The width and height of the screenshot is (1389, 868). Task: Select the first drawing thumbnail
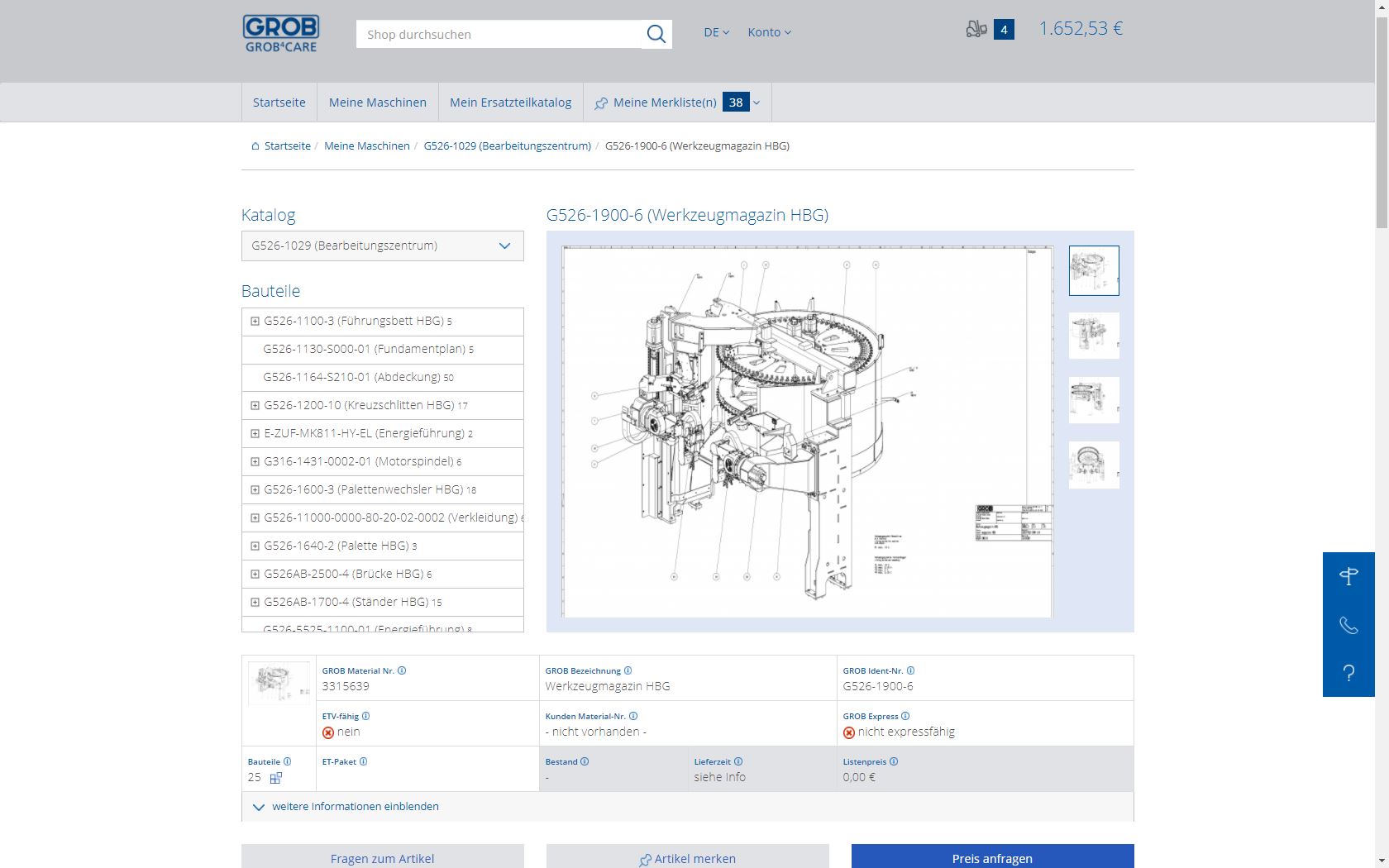(1094, 270)
